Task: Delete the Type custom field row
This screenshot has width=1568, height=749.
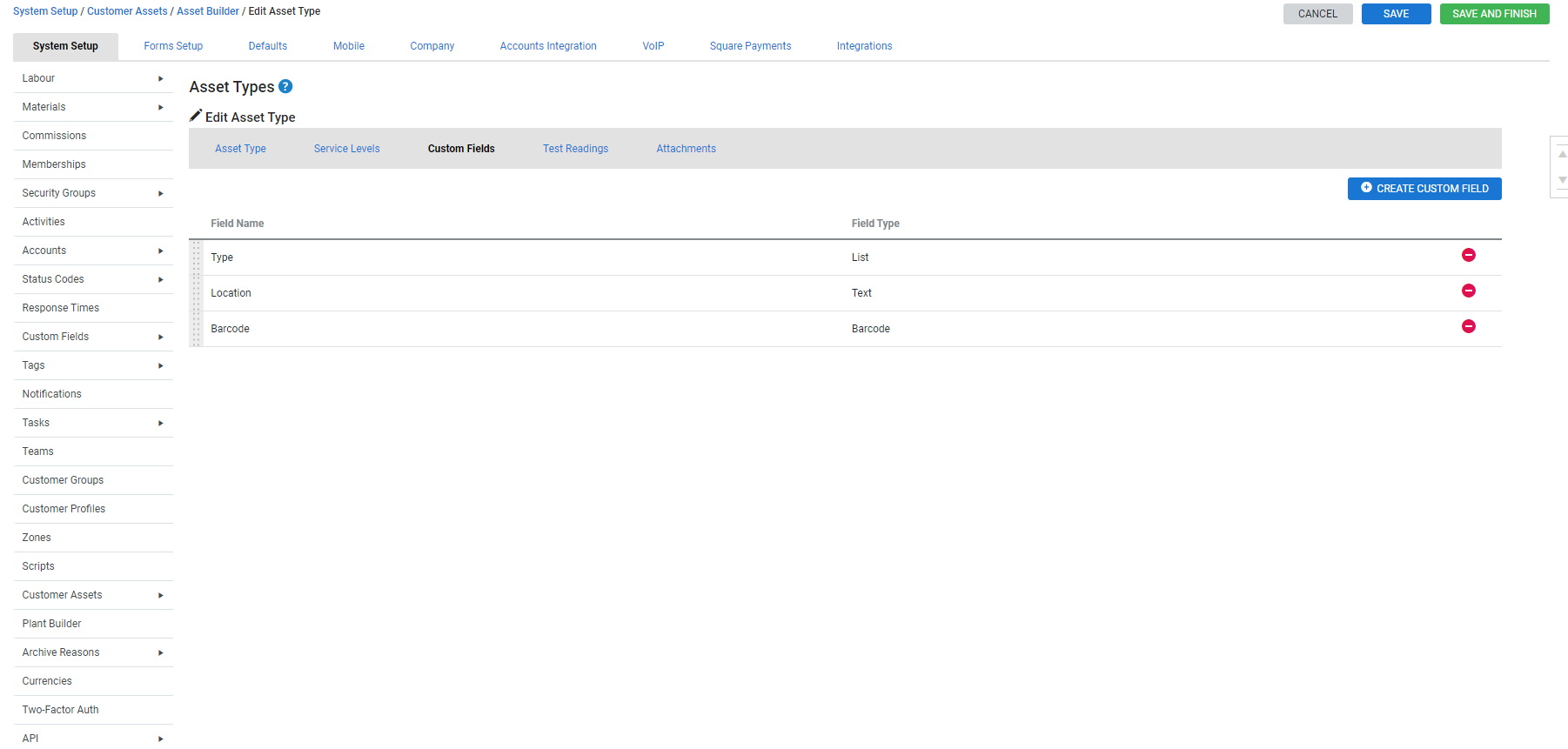Action: pyautogui.click(x=1468, y=255)
